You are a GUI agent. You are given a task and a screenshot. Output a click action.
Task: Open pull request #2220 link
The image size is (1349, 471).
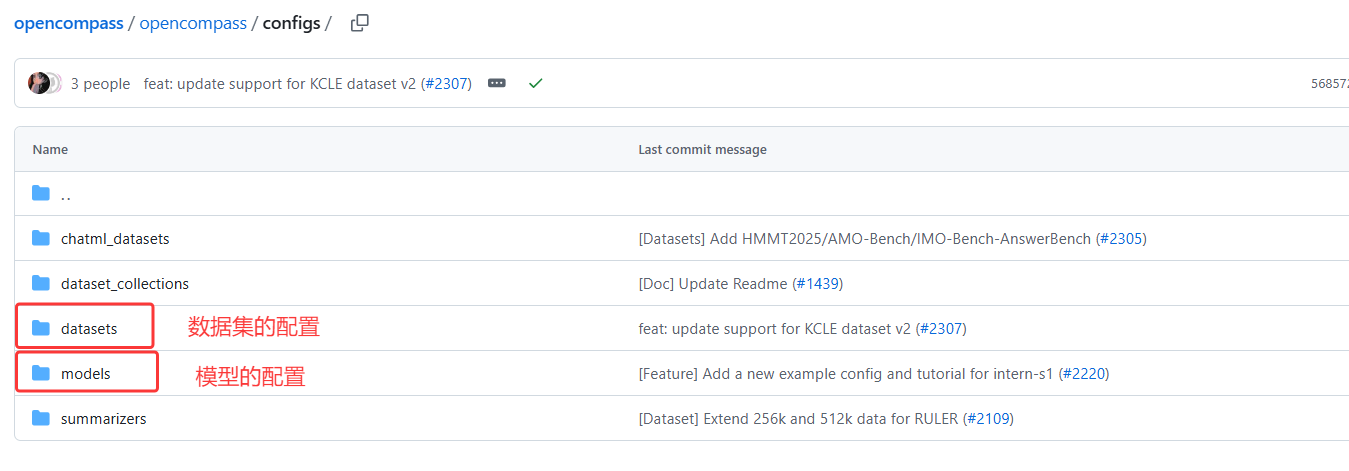point(1083,374)
